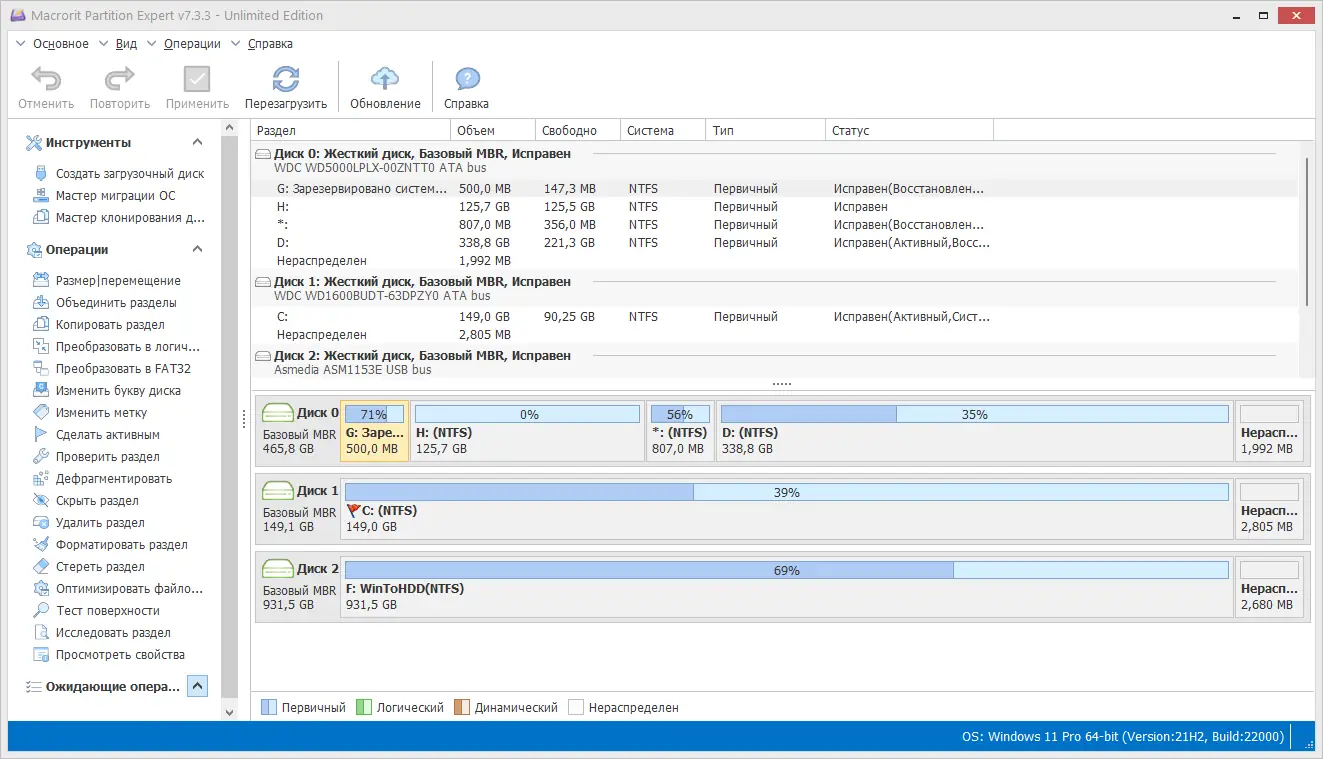Open the Мастер клонирования tool
The image size is (1323, 759).
114,217
